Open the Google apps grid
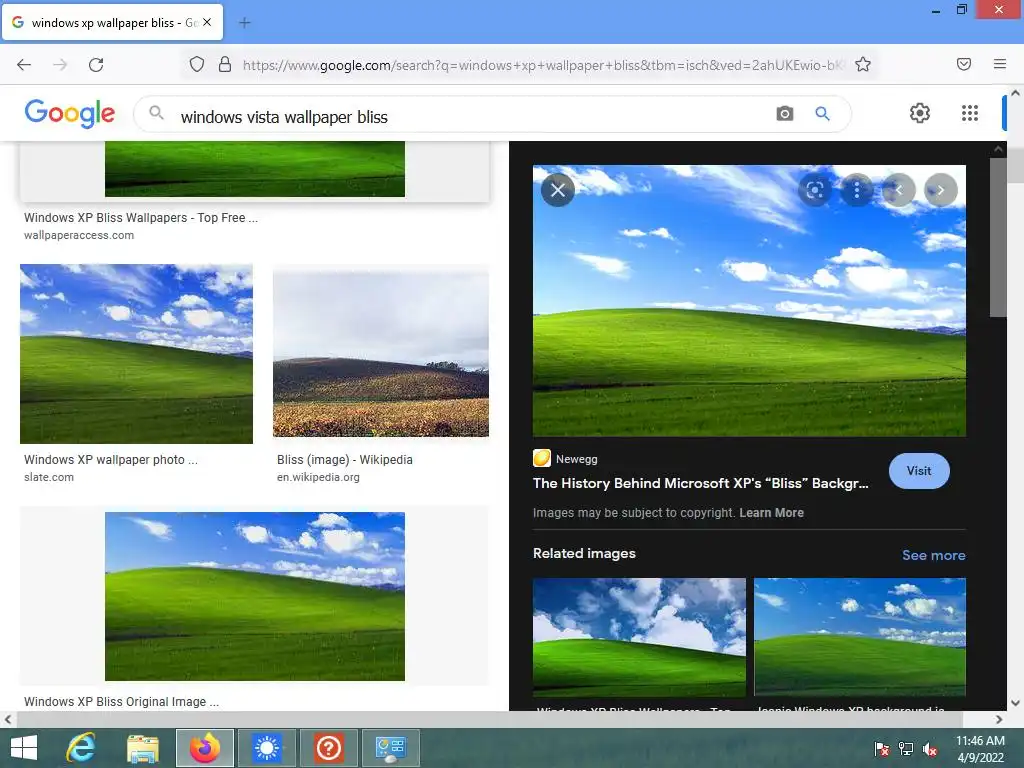The width and height of the screenshot is (1024, 768). pyautogui.click(x=970, y=113)
